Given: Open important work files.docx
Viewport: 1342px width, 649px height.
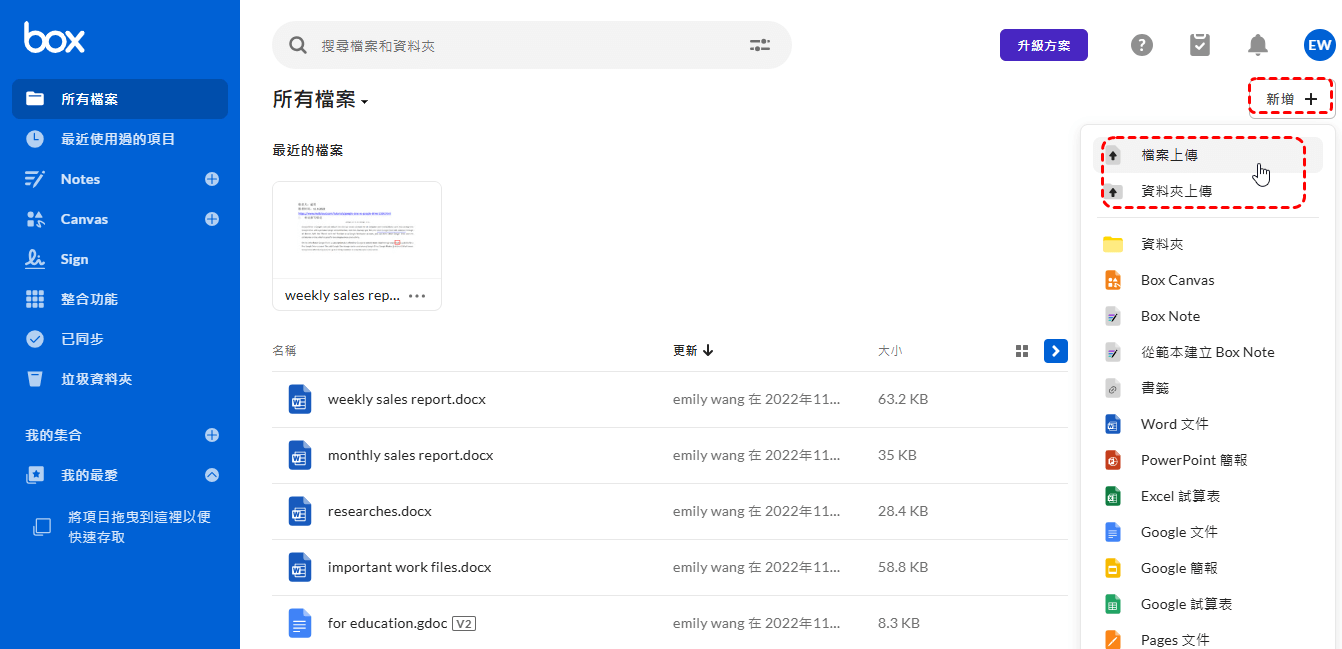Looking at the screenshot, I should [x=410, y=567].
